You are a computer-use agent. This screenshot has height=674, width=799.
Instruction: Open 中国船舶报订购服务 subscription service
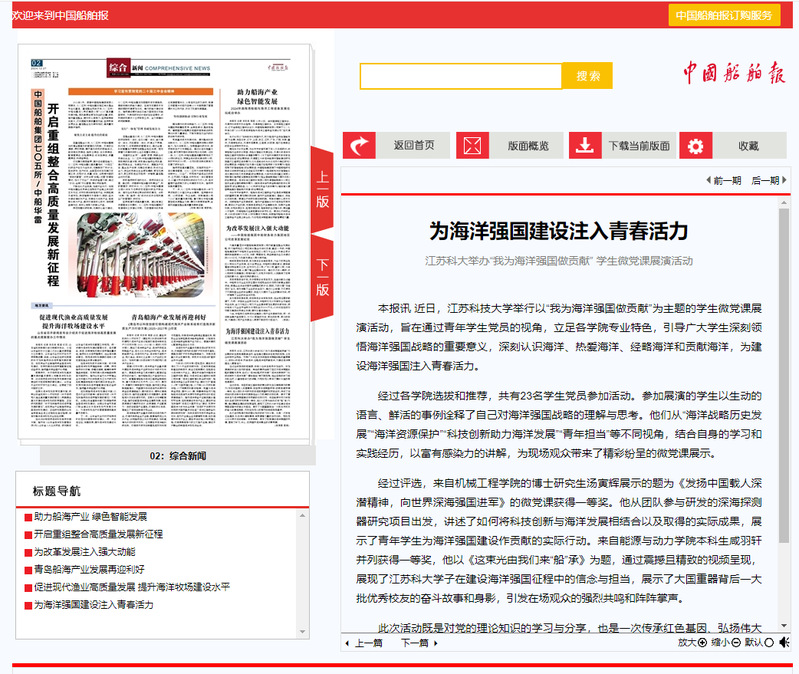coord(723,15)
